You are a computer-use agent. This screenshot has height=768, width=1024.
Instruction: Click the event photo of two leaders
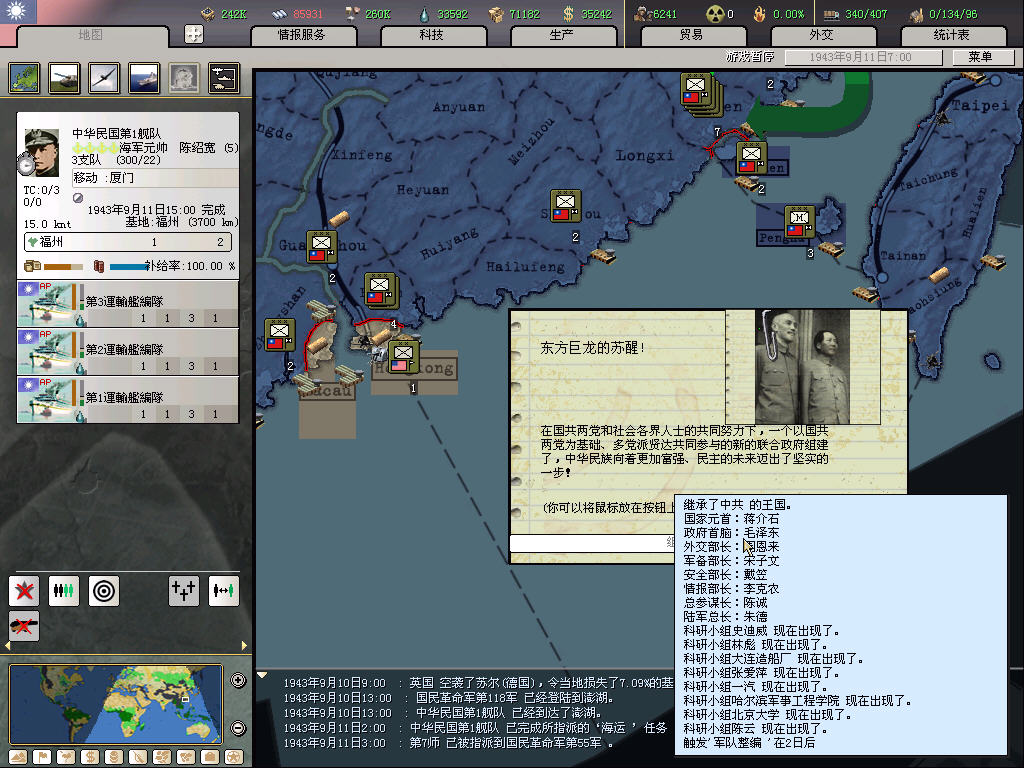click(x=803, y=366)
